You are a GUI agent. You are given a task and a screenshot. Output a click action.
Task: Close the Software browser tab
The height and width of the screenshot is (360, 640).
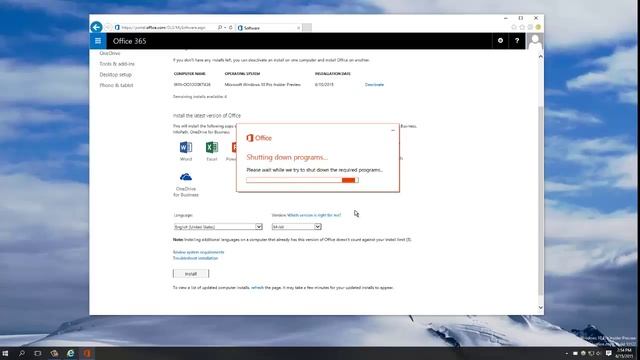(298, 28)
